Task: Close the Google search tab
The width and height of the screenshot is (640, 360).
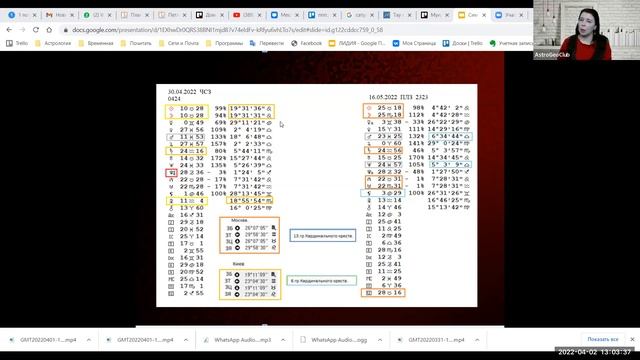Action: (x=372, y=15)
